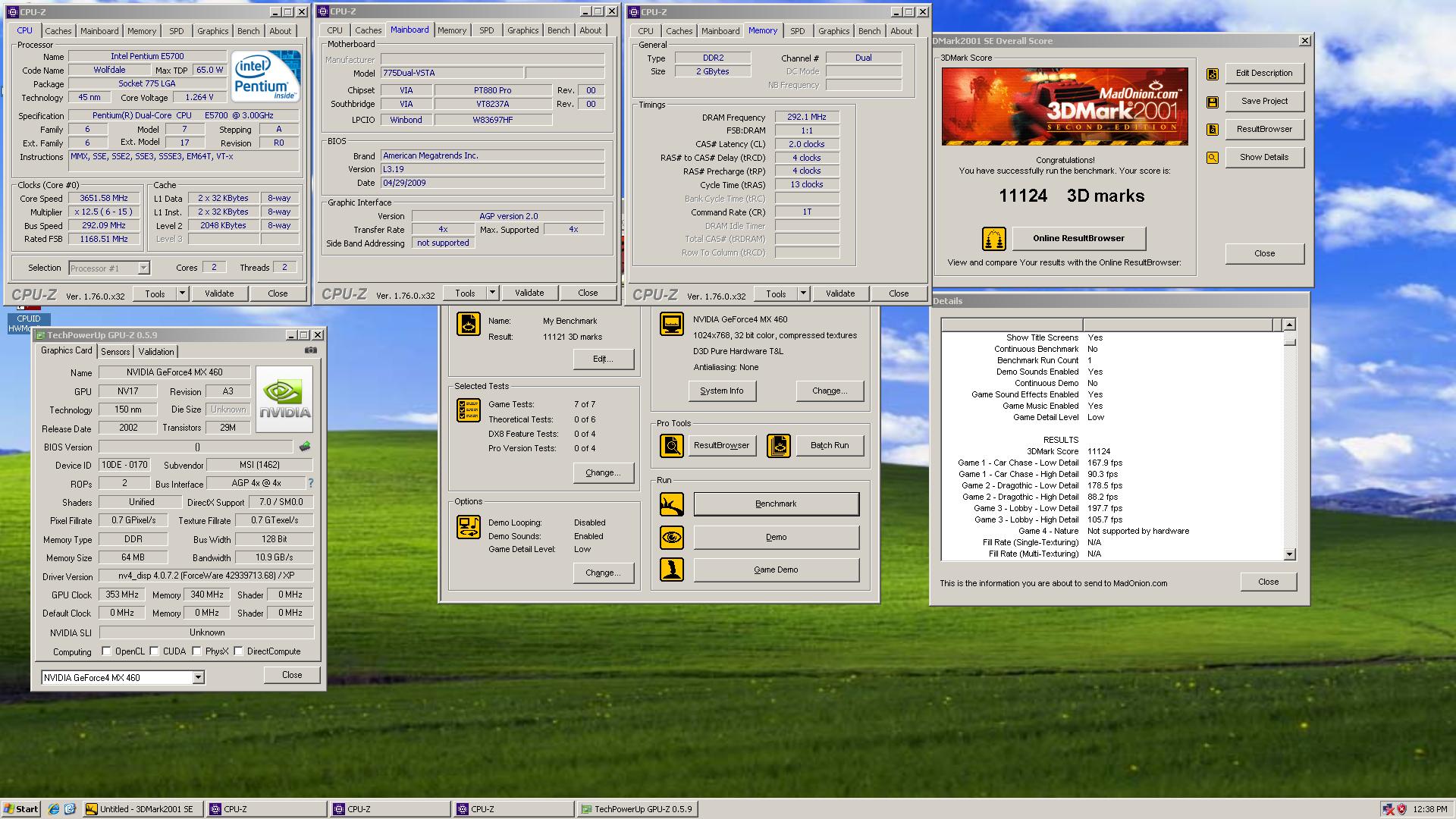This screenshot has width=1456, height=819.
Task: Click the Online ResultBrowser podium icon
Action: (x=993, y=239)
